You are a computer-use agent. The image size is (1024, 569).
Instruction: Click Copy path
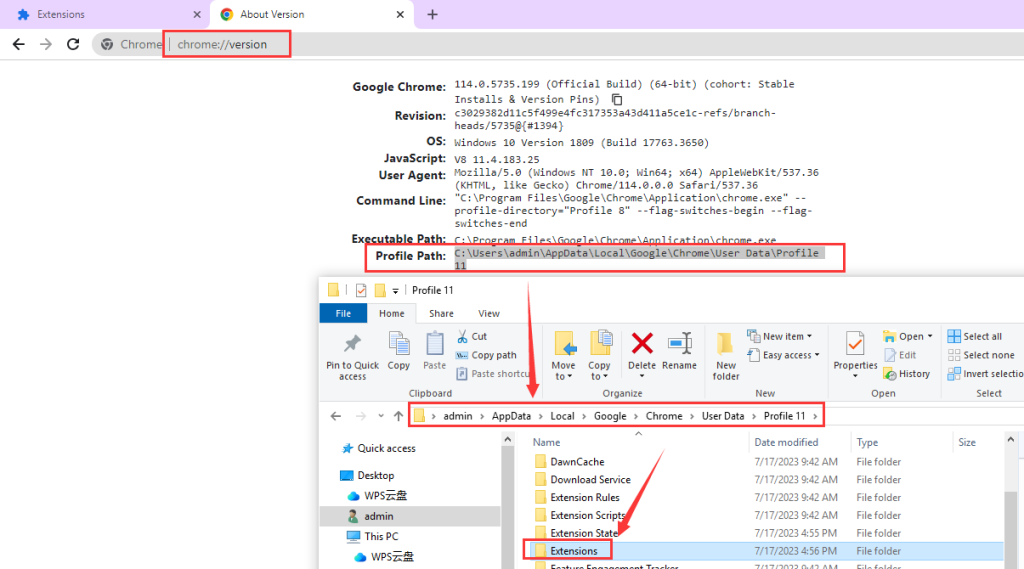coord(486,355)
